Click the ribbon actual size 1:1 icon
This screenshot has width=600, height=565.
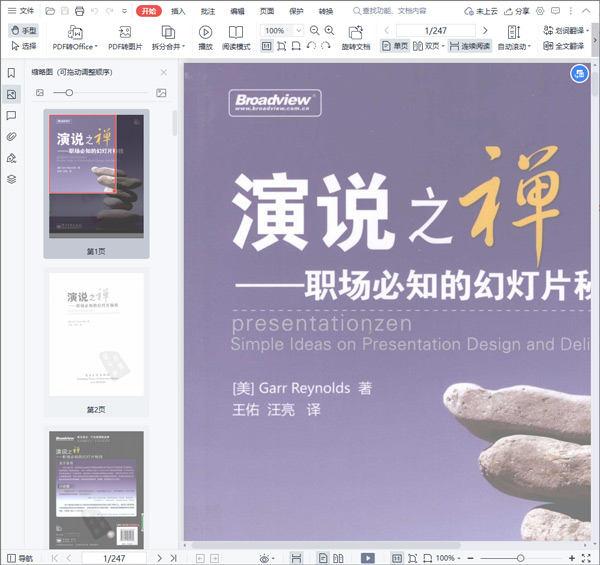pos(267,46)
